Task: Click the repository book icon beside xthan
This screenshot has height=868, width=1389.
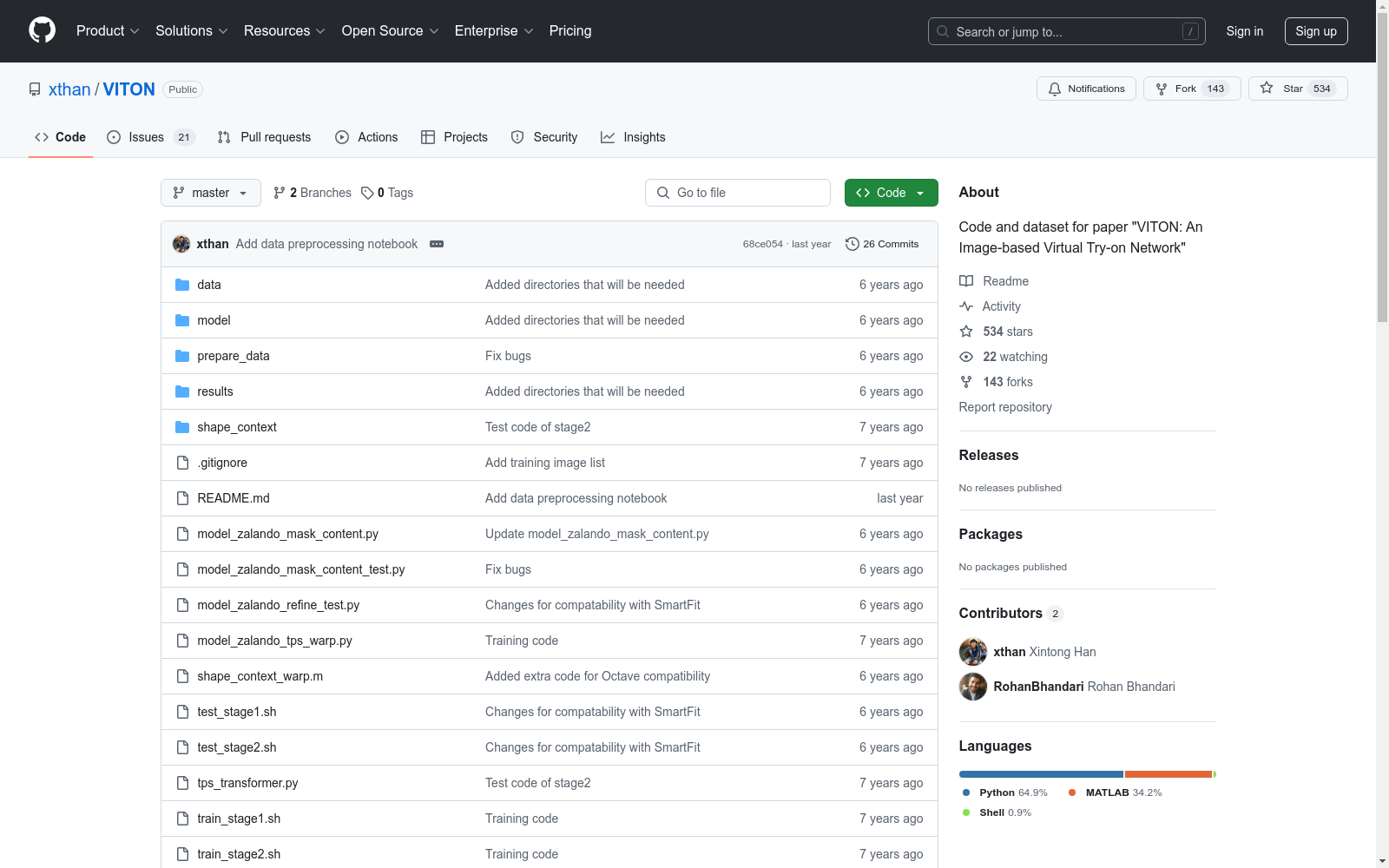Action: [x=35, y=89]
